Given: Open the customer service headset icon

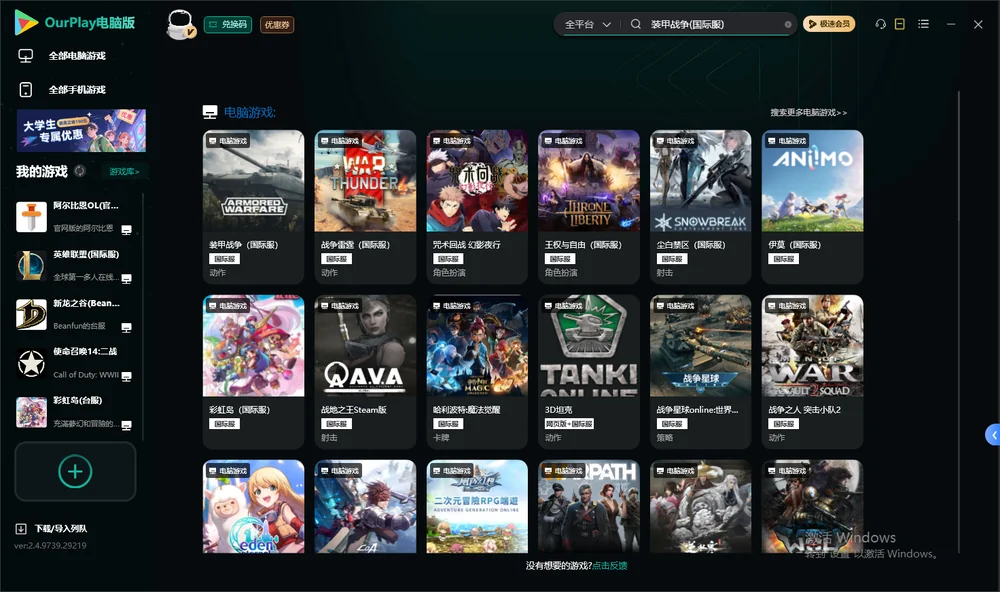Looking at the screenshot, I should 881,24.
